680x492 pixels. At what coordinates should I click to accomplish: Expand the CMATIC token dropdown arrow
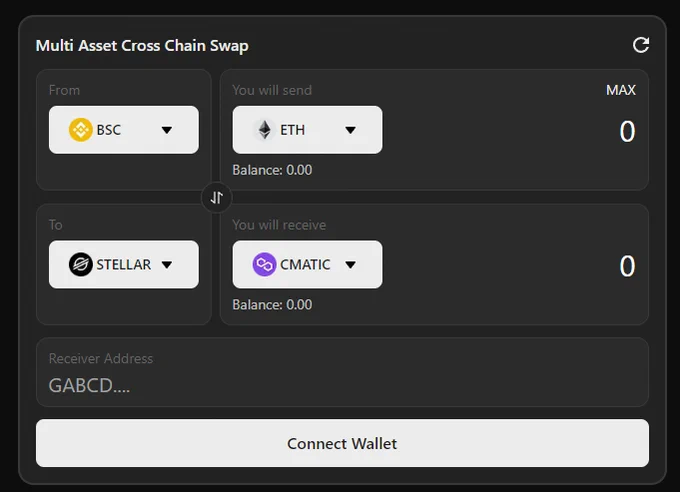coord(350,264)
